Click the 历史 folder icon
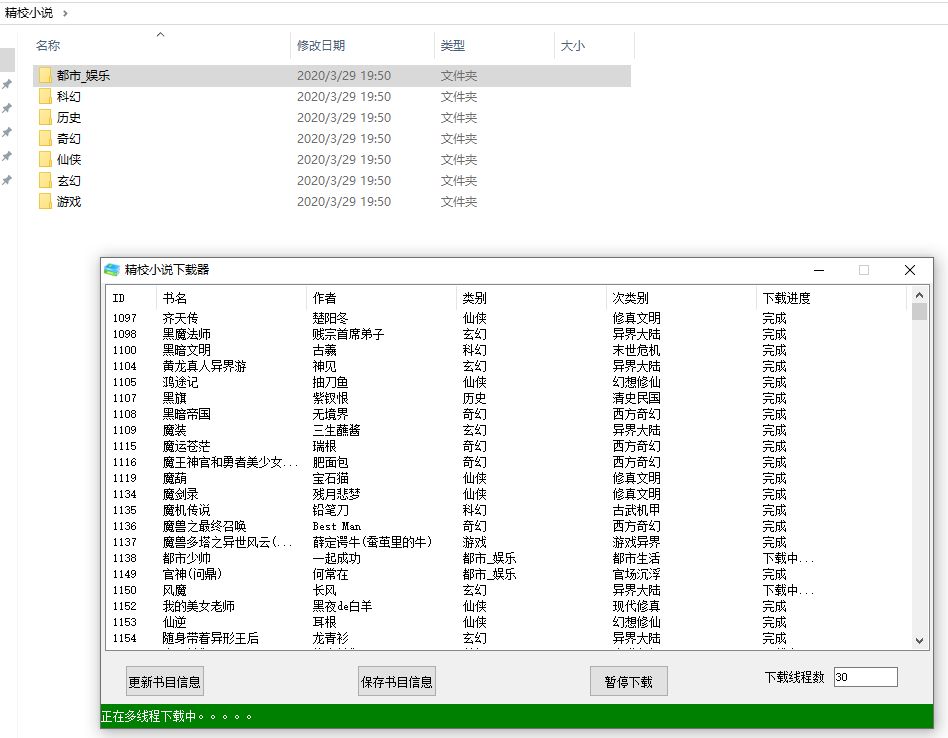This screenshot has width=948, height=738. click(x=44, y=118)
